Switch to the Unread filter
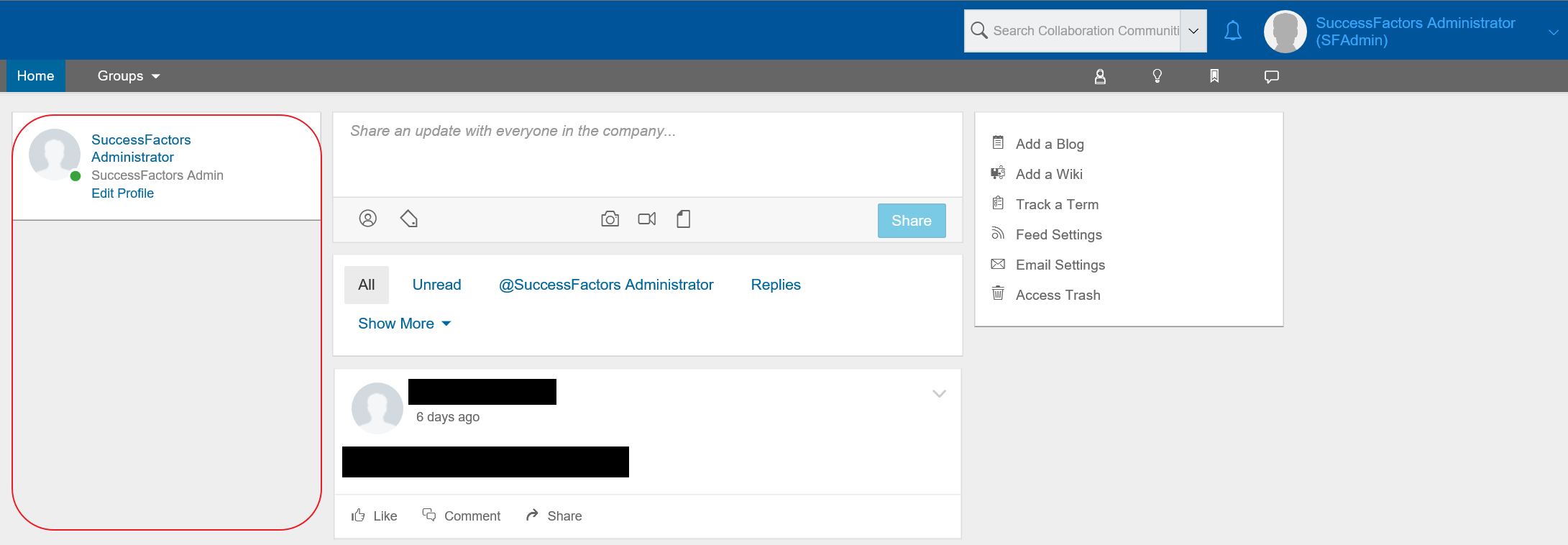The width and height of the screenshot is (1568, 545). (x=436, y=285)
